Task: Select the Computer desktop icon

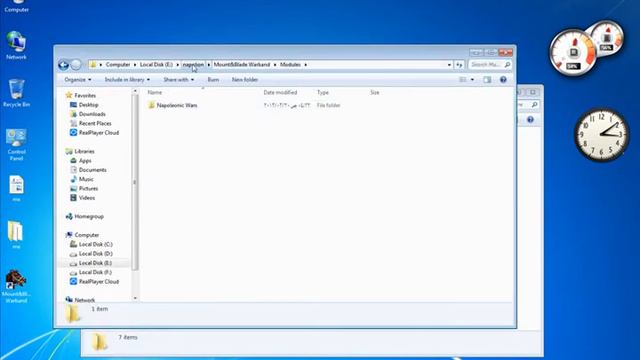Action: tap(16, 6)
